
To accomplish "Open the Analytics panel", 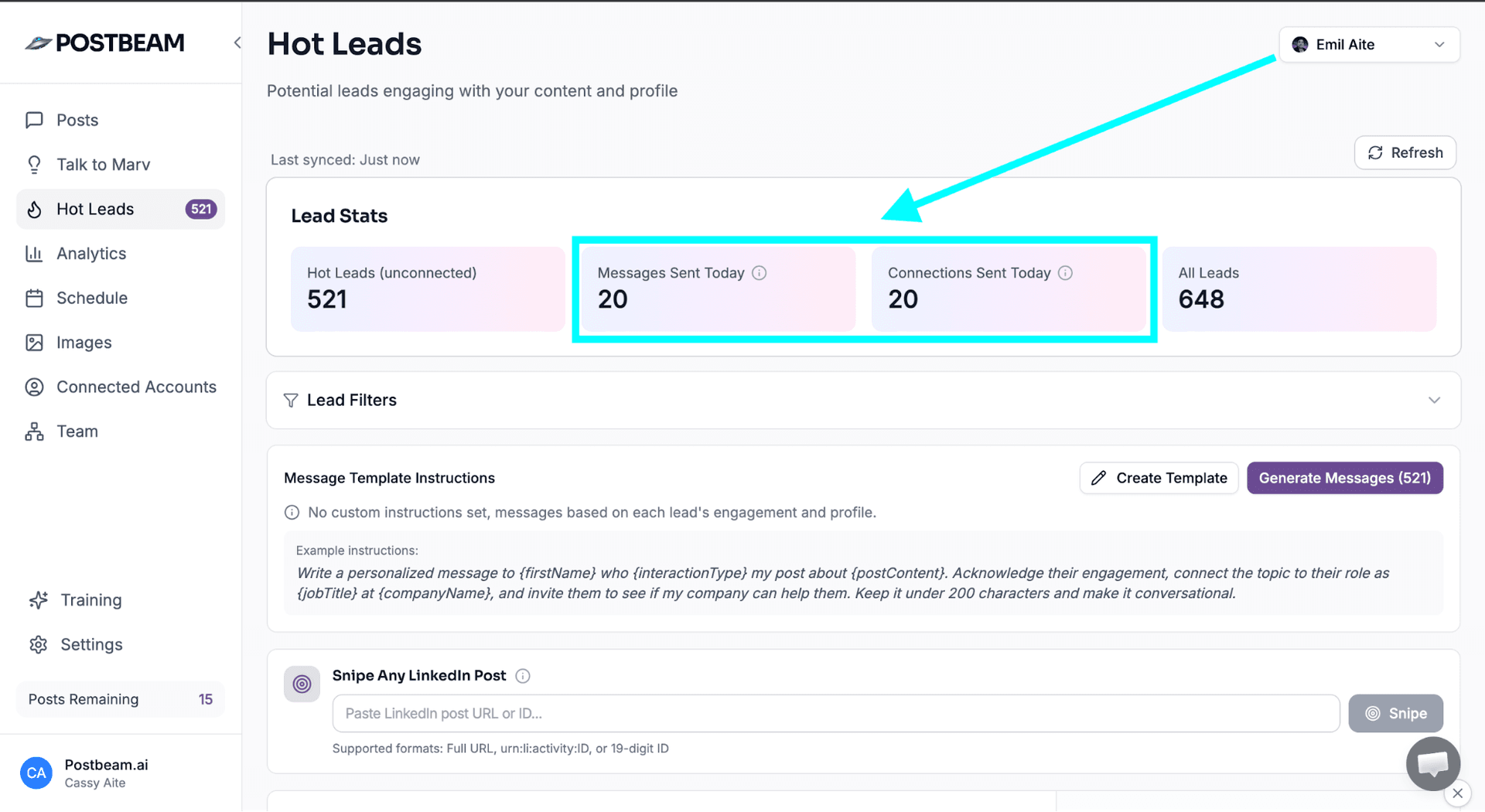I will pyautogui.click(x=91, y=253).
